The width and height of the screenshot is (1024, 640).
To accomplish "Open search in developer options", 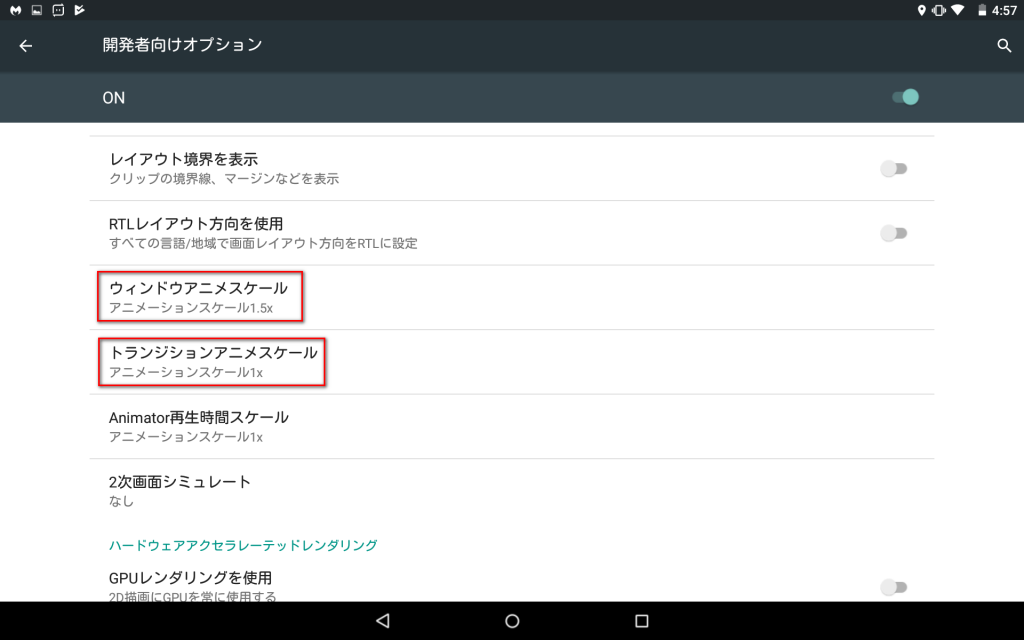I will pos(1004,46).
